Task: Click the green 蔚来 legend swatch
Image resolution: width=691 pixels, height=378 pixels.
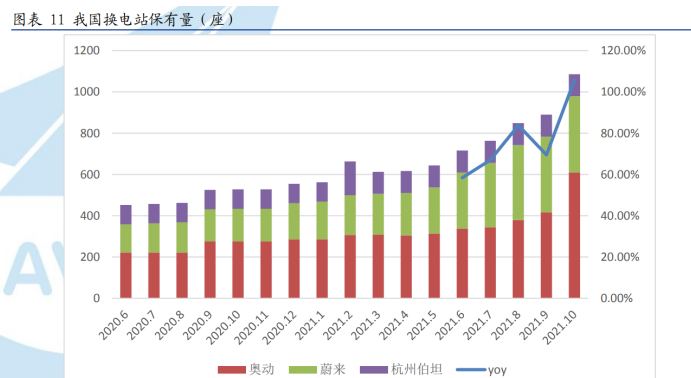Action: tap(303, 370)
